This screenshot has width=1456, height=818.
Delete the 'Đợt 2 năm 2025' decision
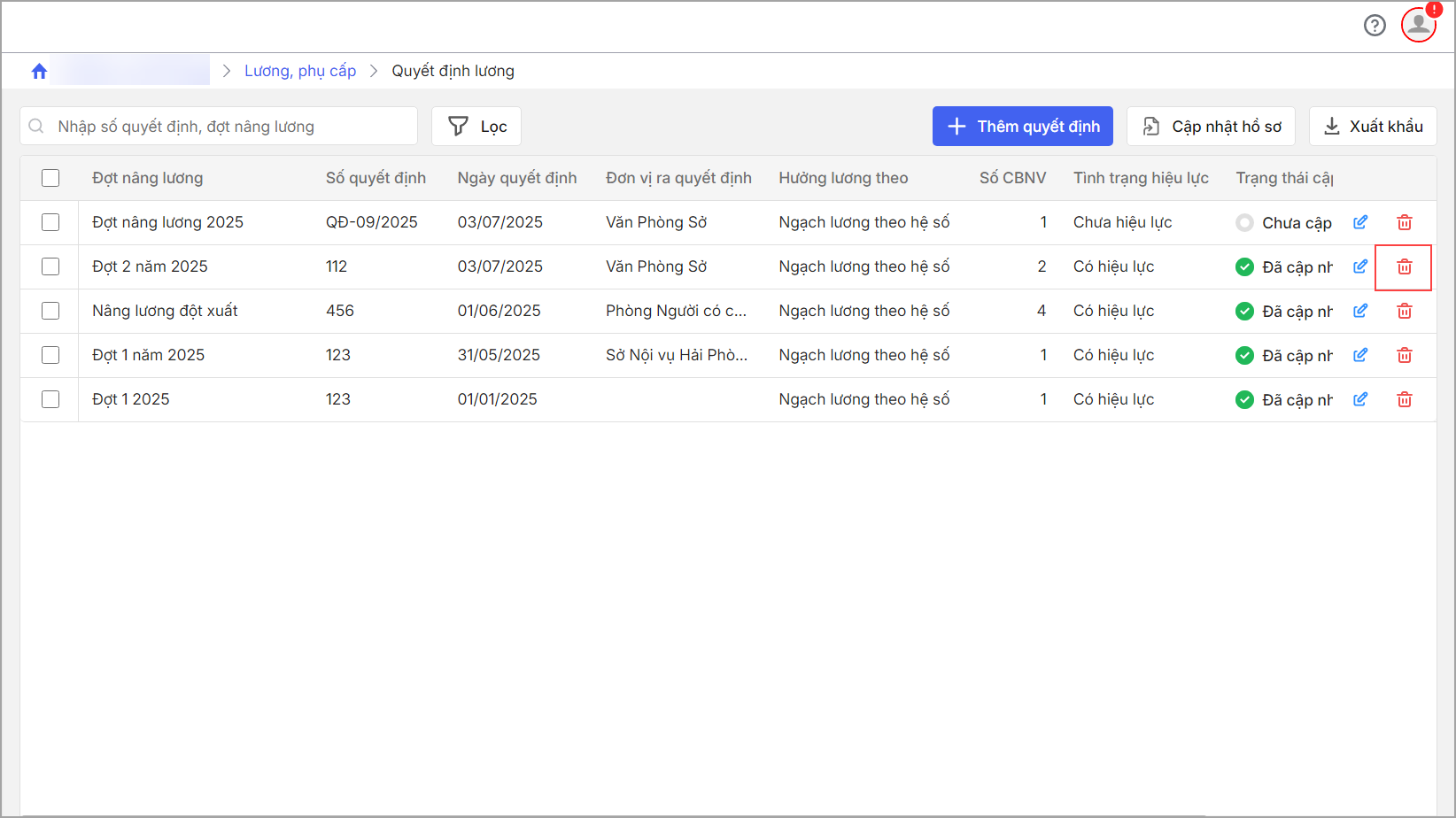coord(1404,266)
